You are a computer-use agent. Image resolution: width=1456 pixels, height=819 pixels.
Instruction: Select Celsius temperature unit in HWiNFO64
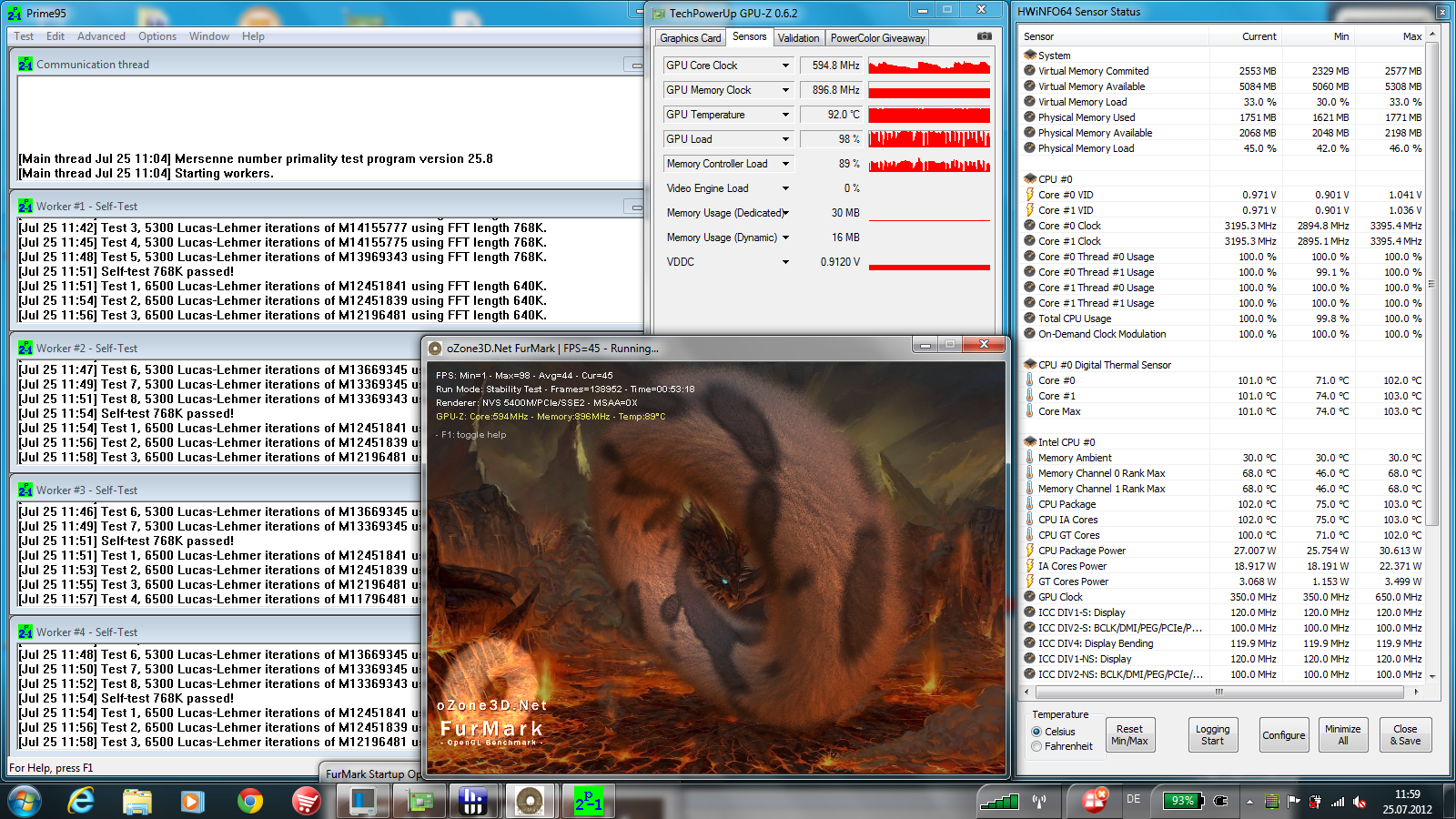[x=1036, y=732]
